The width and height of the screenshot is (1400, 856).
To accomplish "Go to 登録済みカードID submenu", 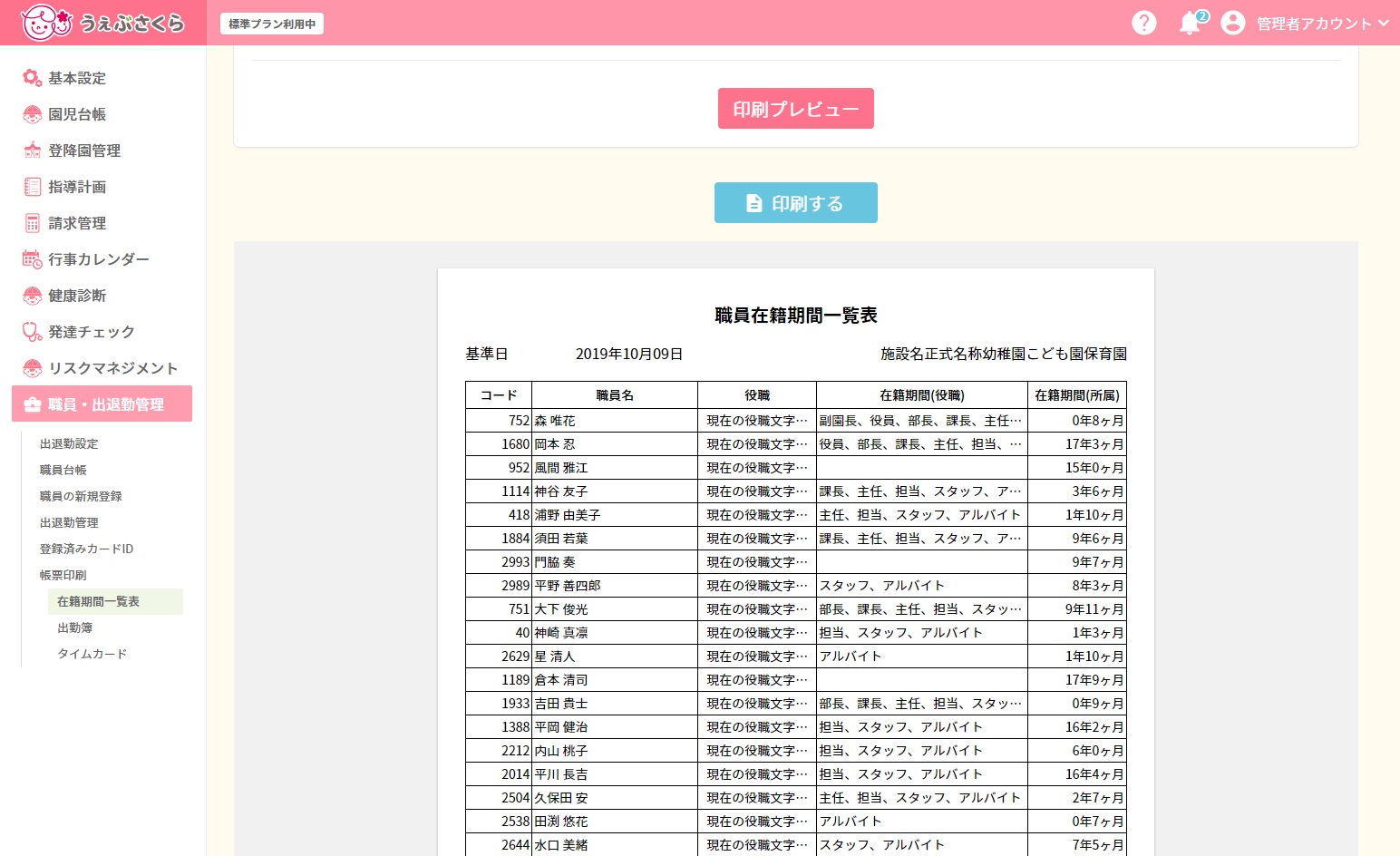I will 86,549.
